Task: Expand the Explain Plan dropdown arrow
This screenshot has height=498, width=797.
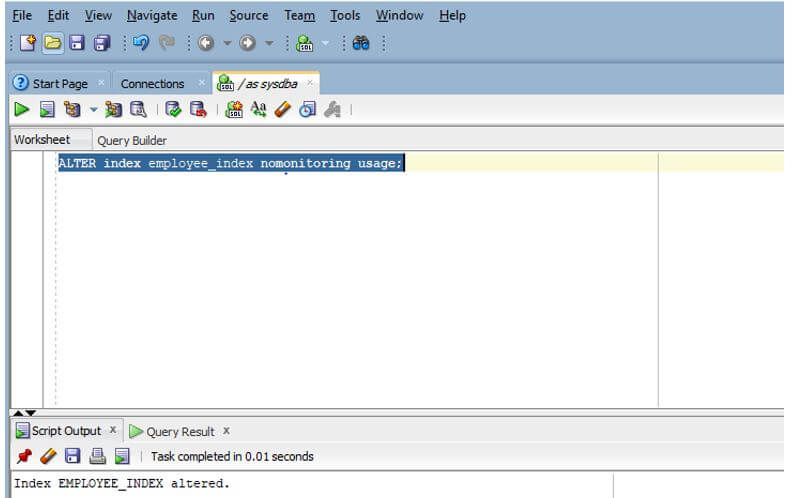Action: point(94,109)
